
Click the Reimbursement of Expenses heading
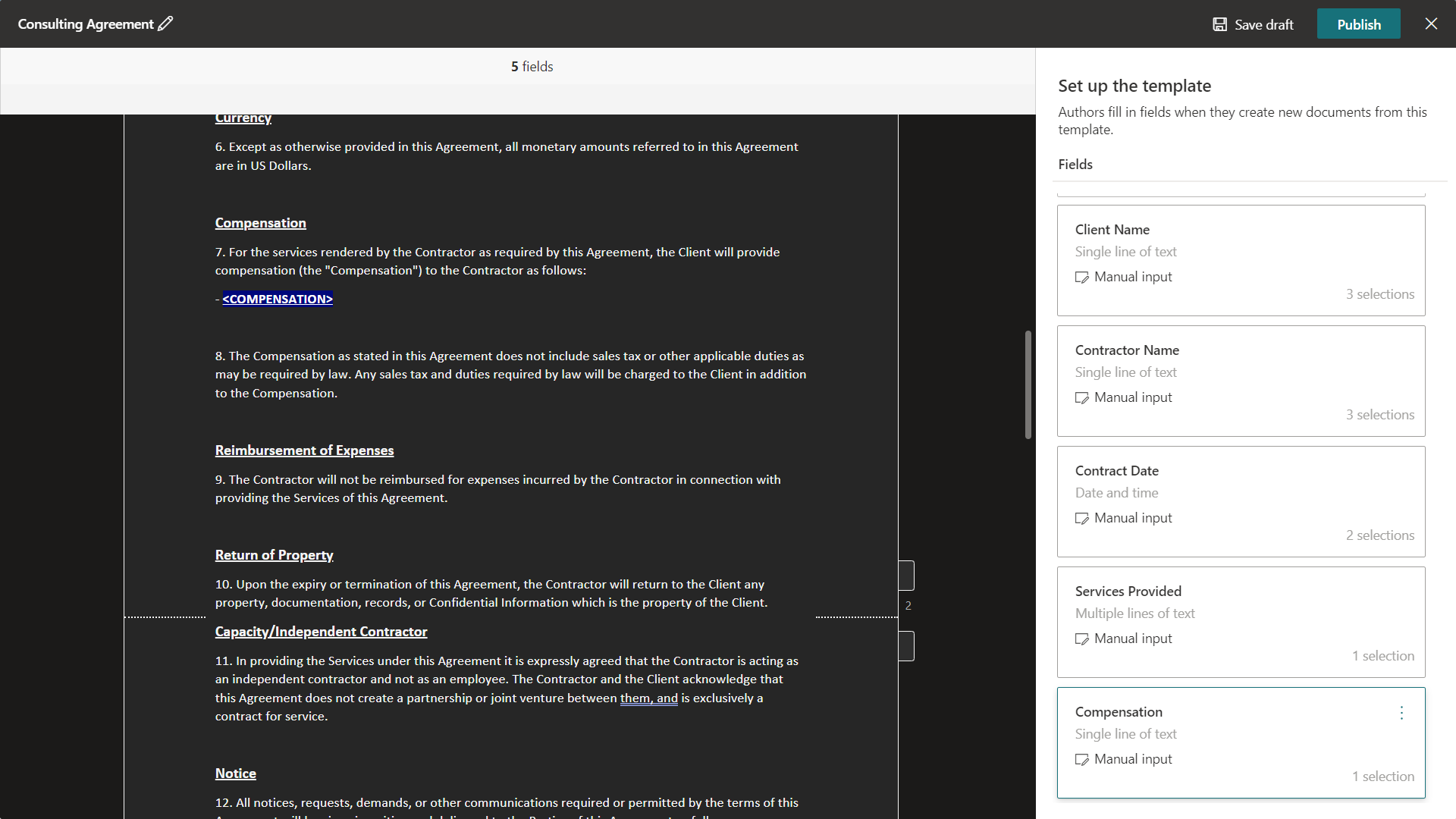(304, 450)
